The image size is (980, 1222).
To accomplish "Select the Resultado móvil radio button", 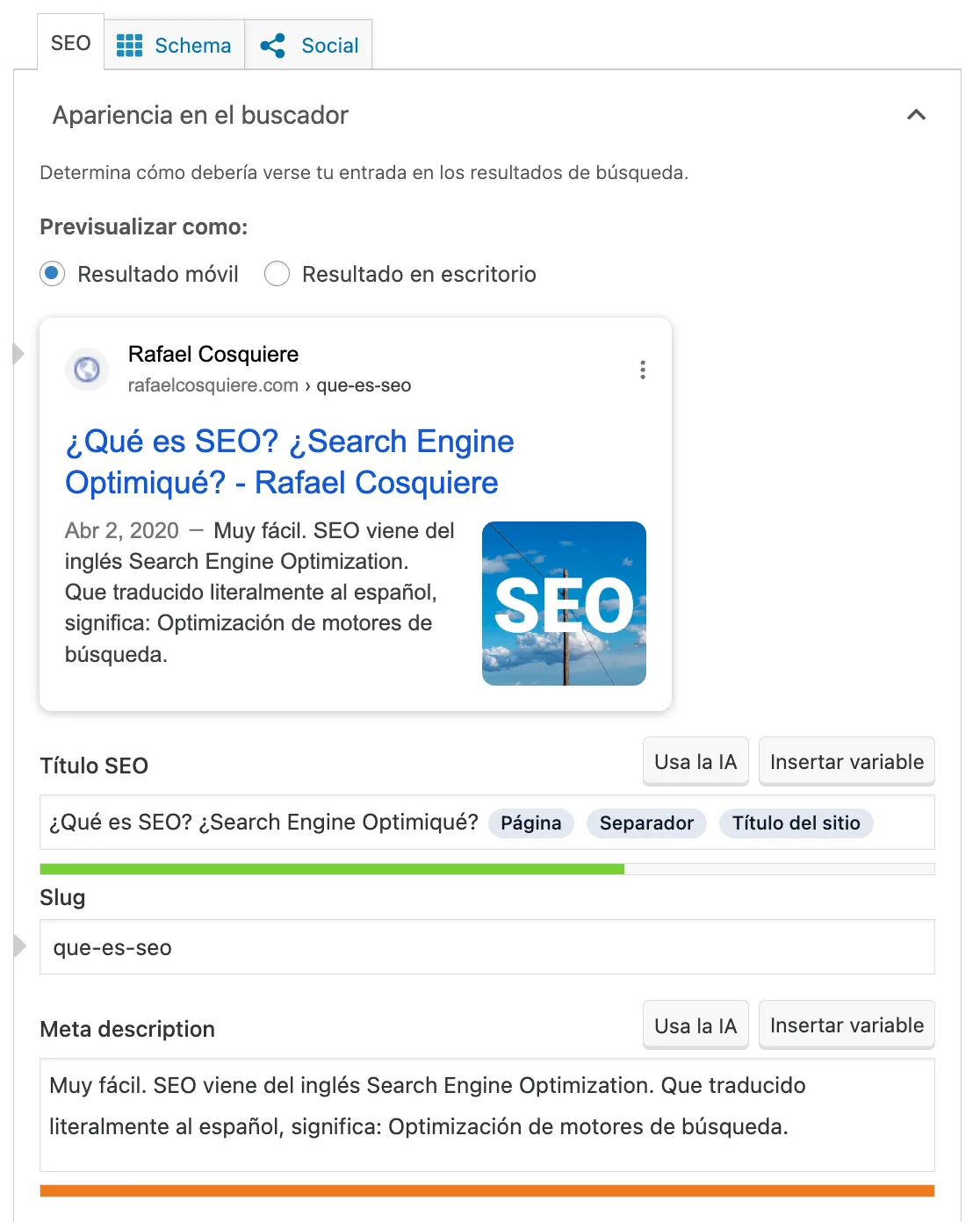I will (x=52, y=274).
